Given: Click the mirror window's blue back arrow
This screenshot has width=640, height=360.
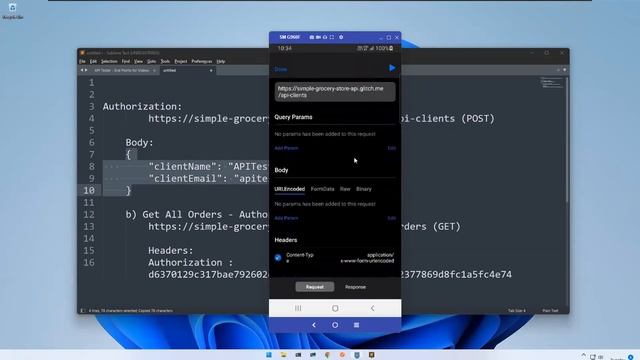Looking at the screenshot, I should [314, 325].
